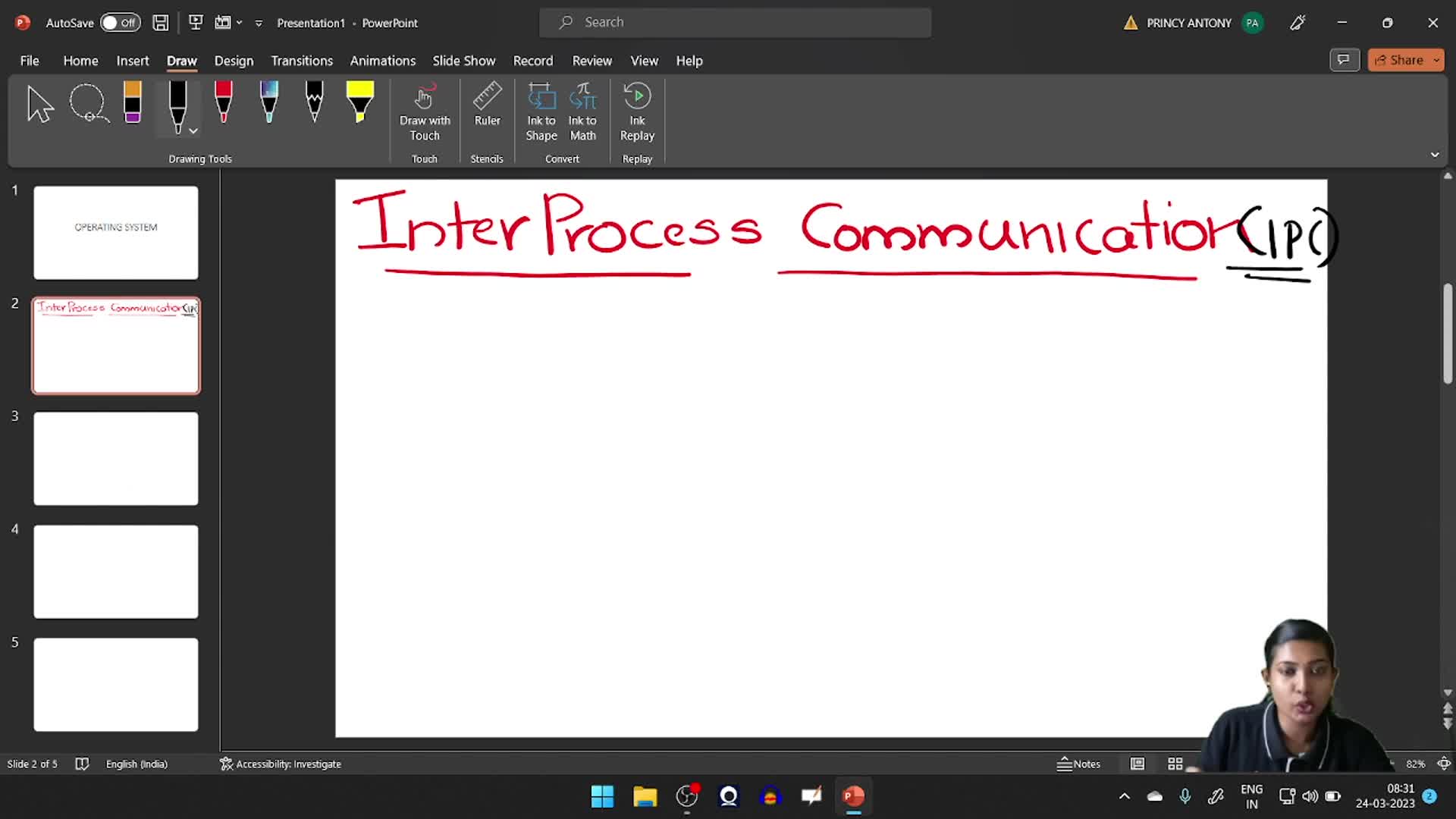
Task: Choose the eraser tool
Action: pyautogui.click(x=133, y=104)
